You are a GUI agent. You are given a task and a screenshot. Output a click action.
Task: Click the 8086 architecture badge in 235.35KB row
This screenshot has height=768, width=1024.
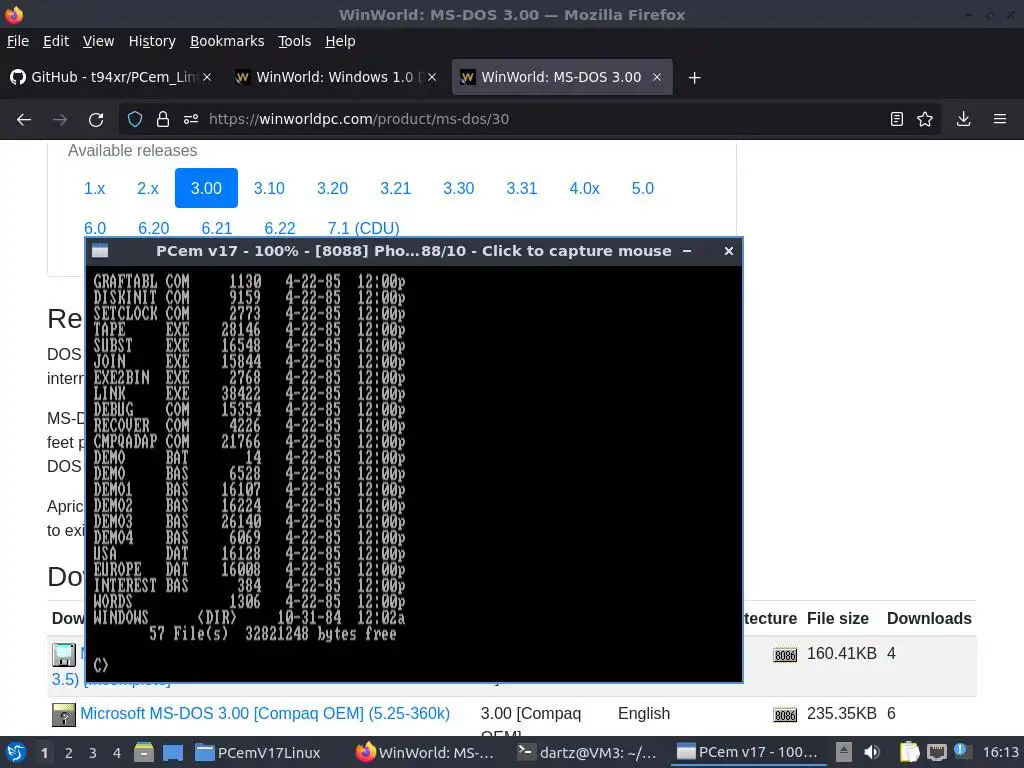785,715
